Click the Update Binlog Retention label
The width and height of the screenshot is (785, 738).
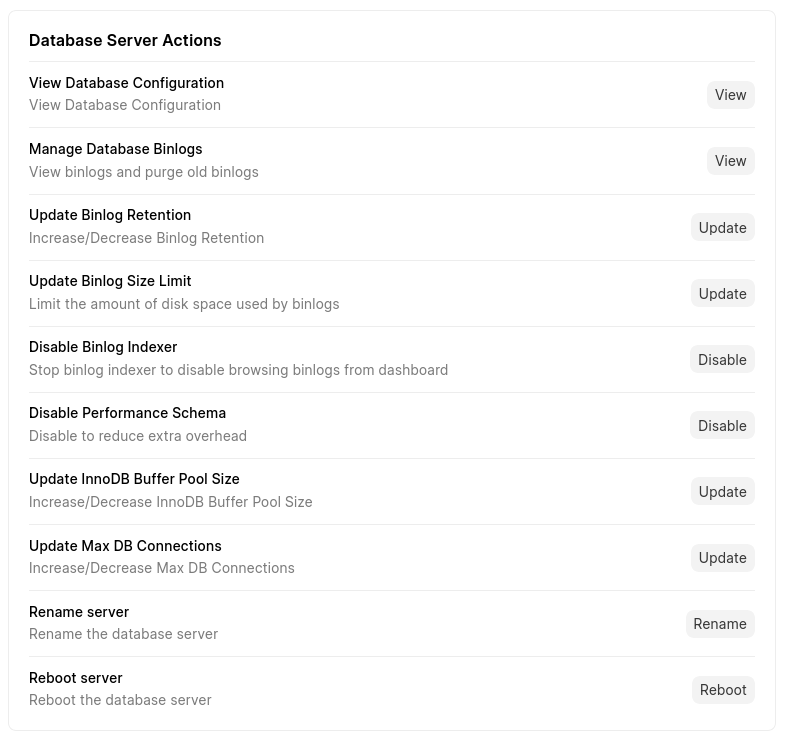pos(110,215)
